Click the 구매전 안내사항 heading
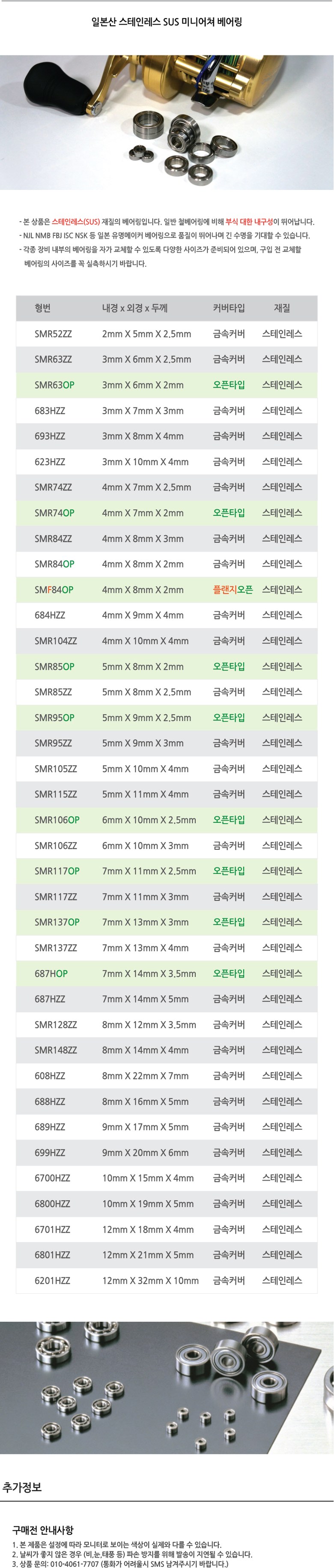The height and width of the screenshot is (1568, 334). 42,1530
